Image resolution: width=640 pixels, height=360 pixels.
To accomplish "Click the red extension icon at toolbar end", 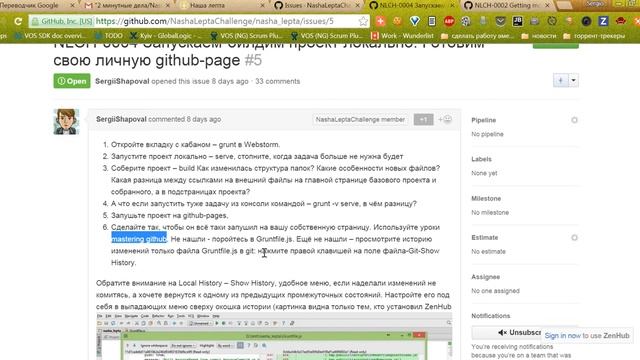I will pos(620,21).
